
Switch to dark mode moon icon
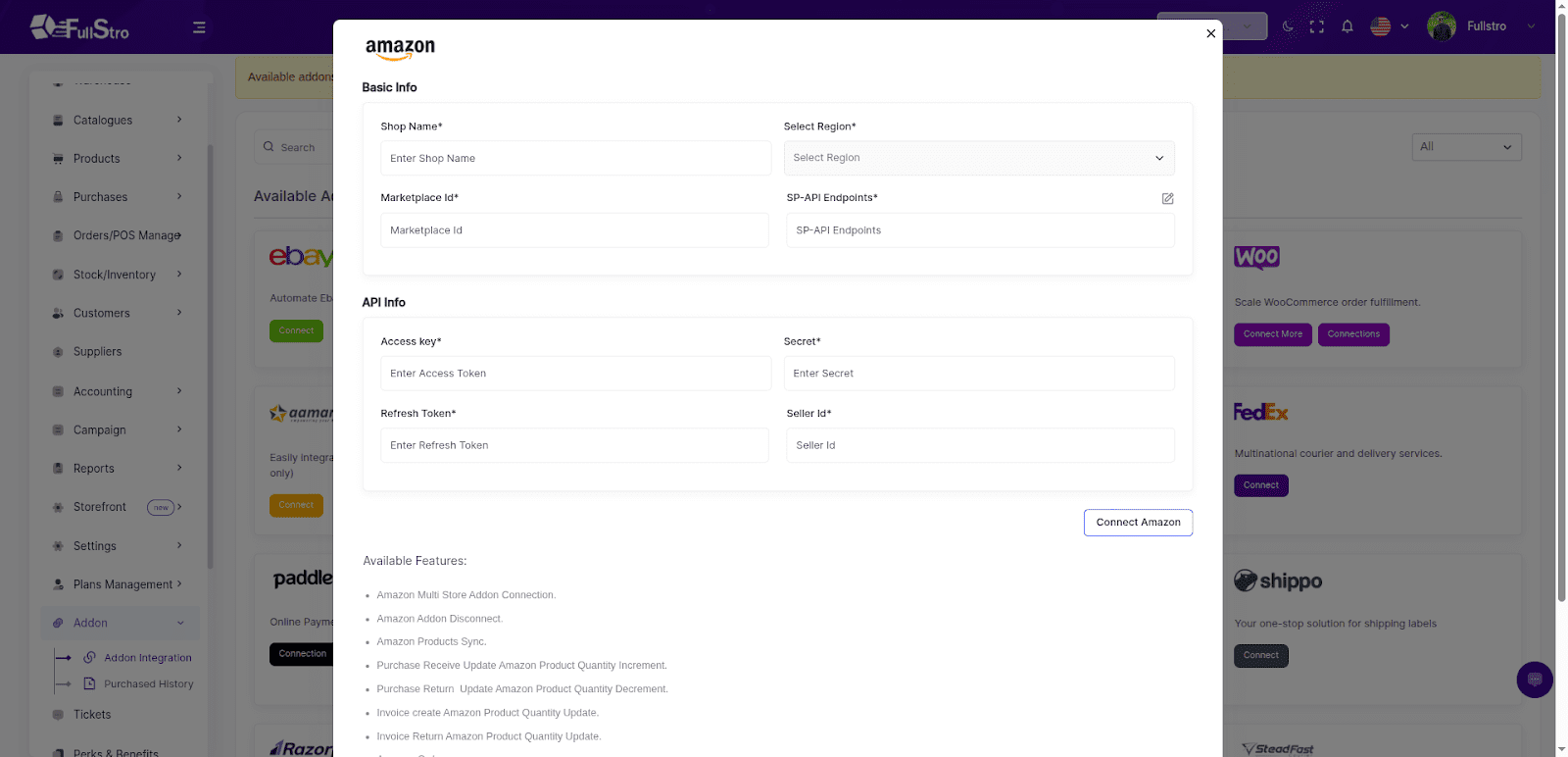1288,26
